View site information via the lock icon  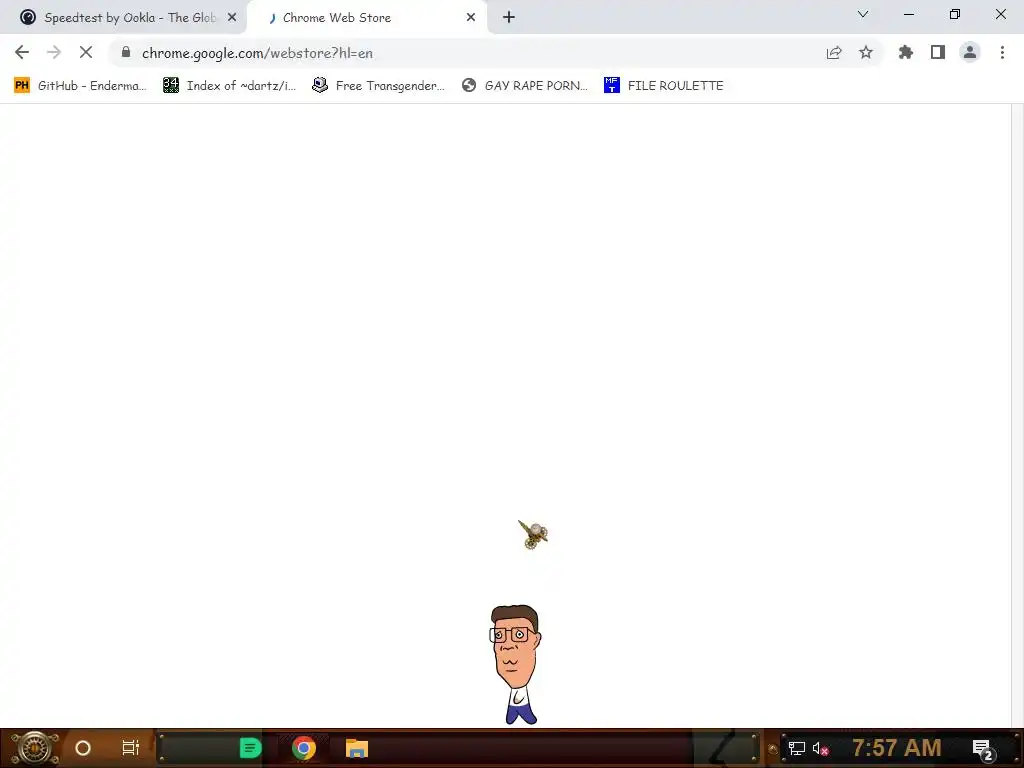click(126, 52)
